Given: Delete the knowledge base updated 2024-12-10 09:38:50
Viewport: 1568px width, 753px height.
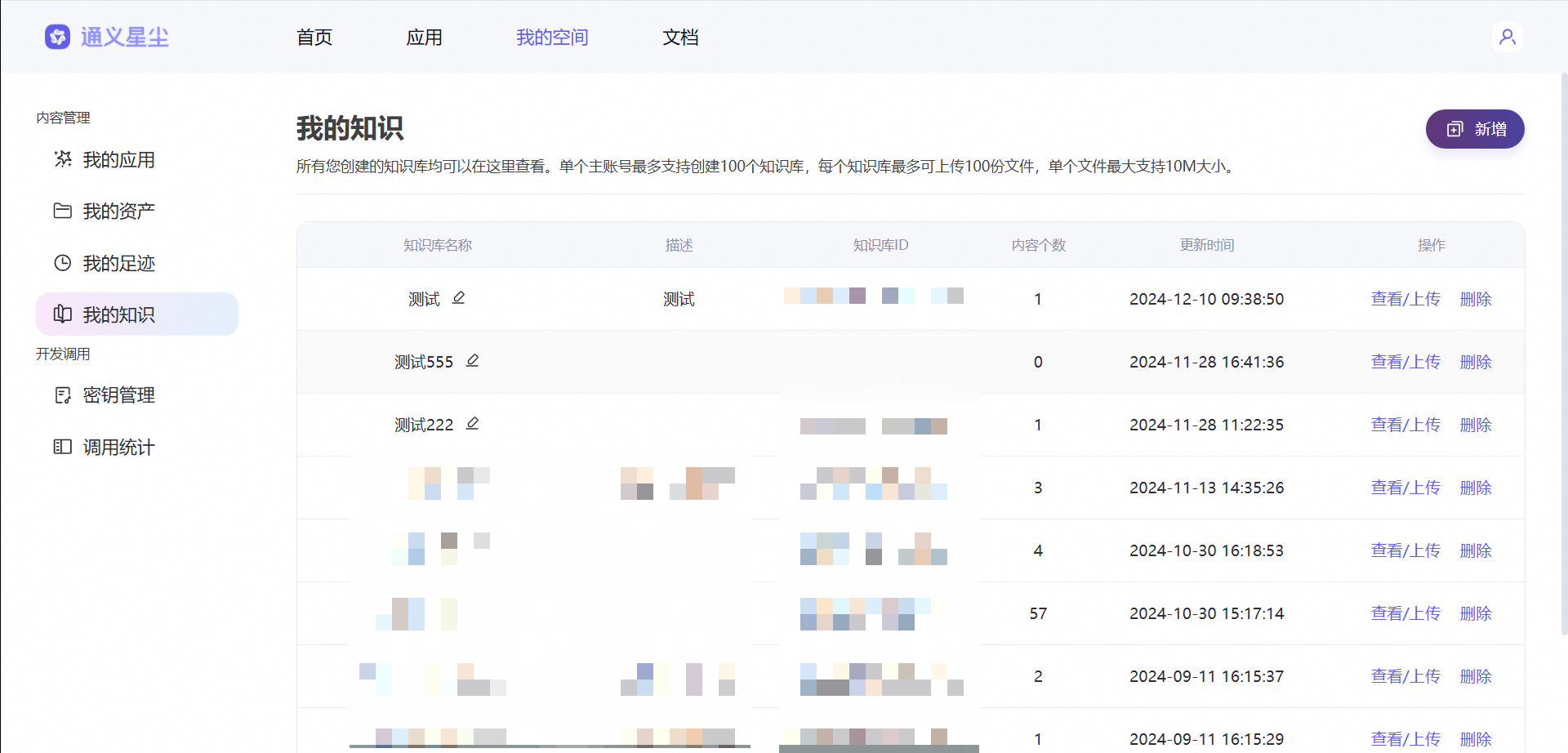Looking at the screenshot, I should point(1476,299).
